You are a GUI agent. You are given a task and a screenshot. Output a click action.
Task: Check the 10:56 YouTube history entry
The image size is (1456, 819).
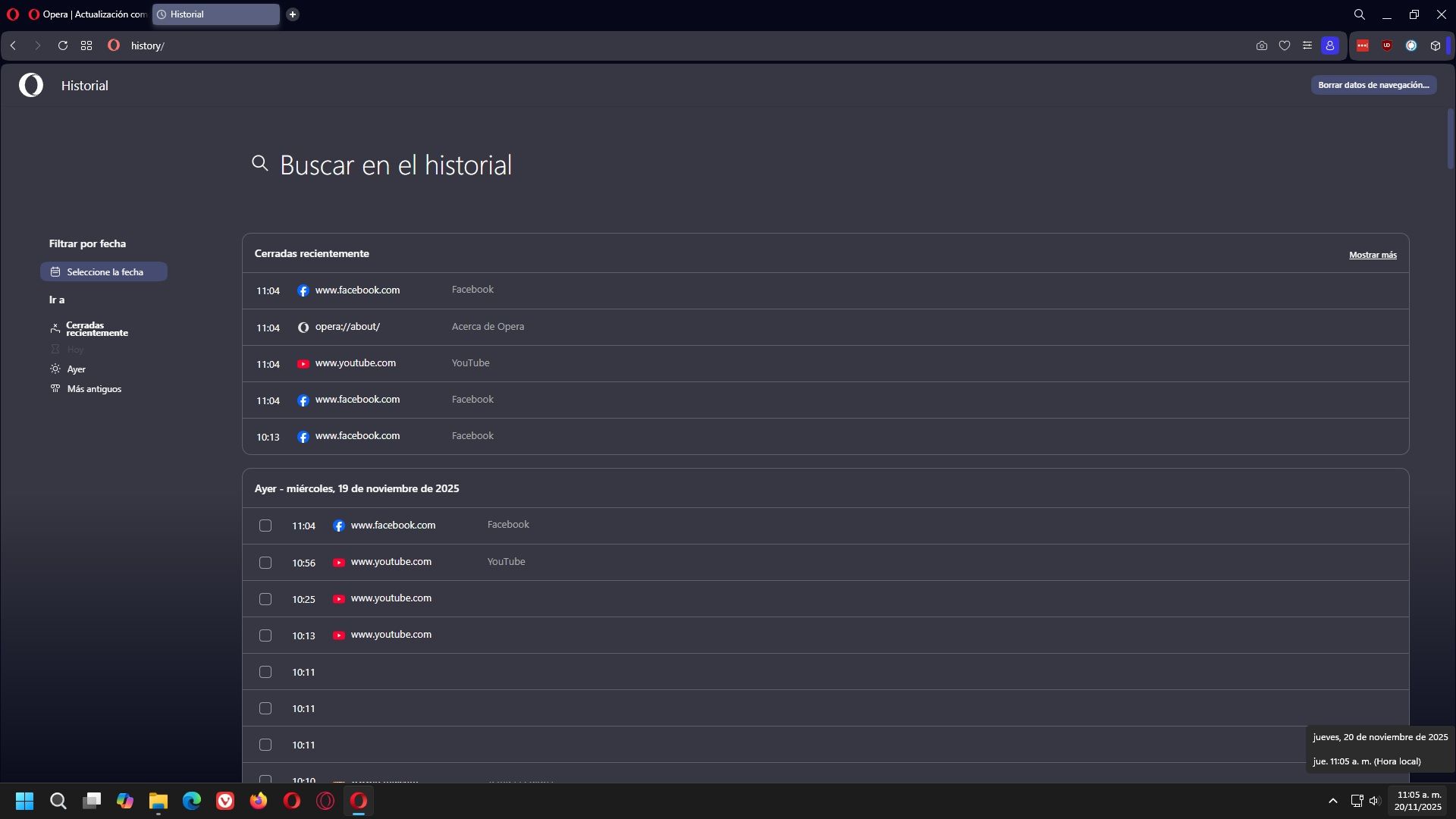tap(265, 563)
